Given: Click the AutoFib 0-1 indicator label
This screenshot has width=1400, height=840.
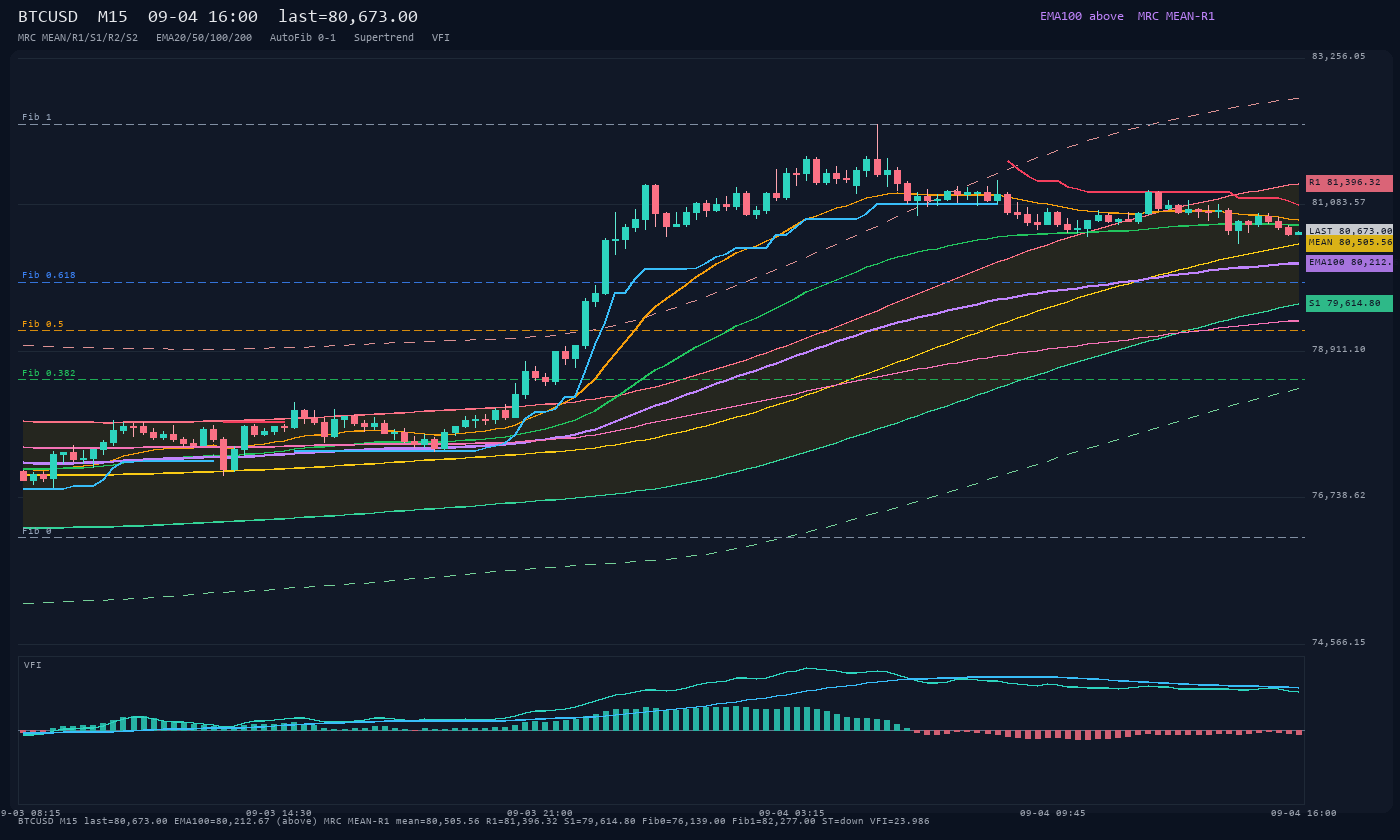Looking at the screenshot, I should [303, 38].
